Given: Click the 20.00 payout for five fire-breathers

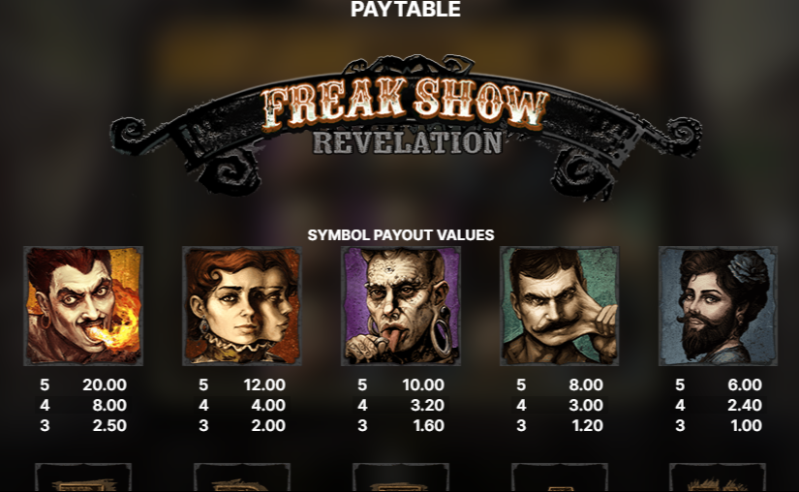Looking at the screenshot, I should 104,385.
